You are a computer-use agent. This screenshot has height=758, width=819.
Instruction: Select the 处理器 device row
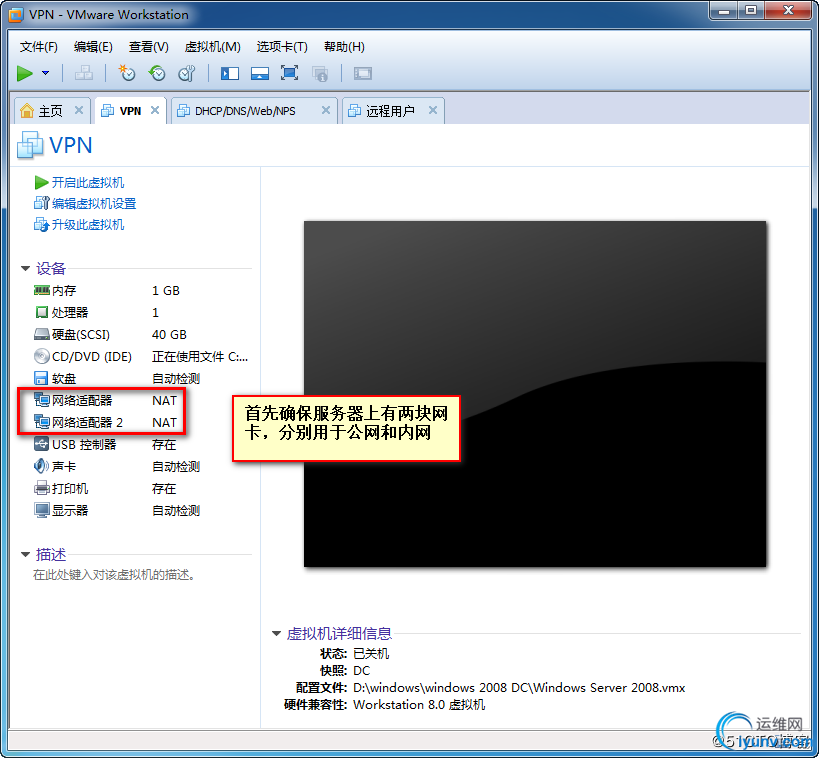142,312
